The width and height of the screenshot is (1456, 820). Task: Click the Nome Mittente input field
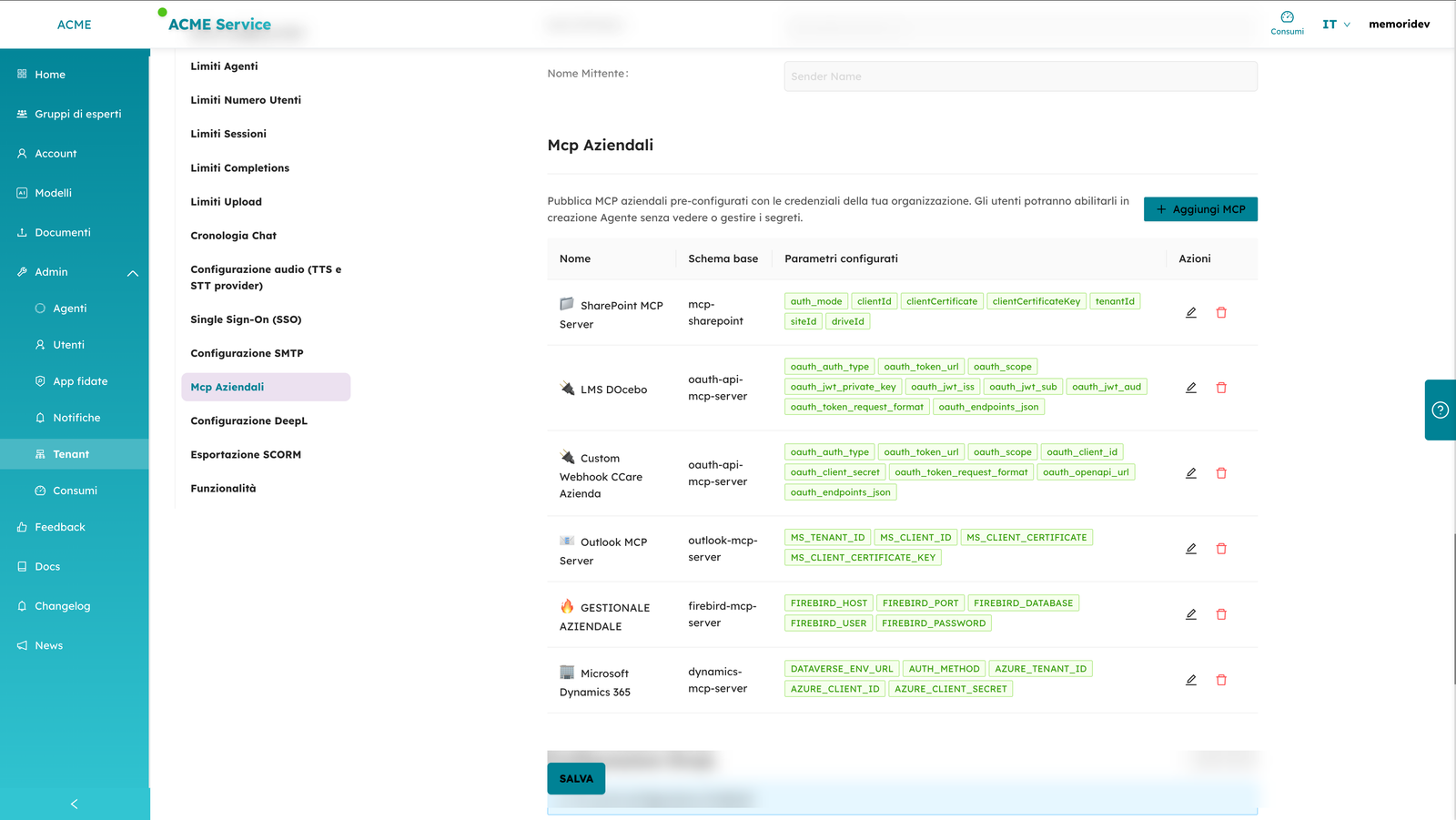[1020, 76]
